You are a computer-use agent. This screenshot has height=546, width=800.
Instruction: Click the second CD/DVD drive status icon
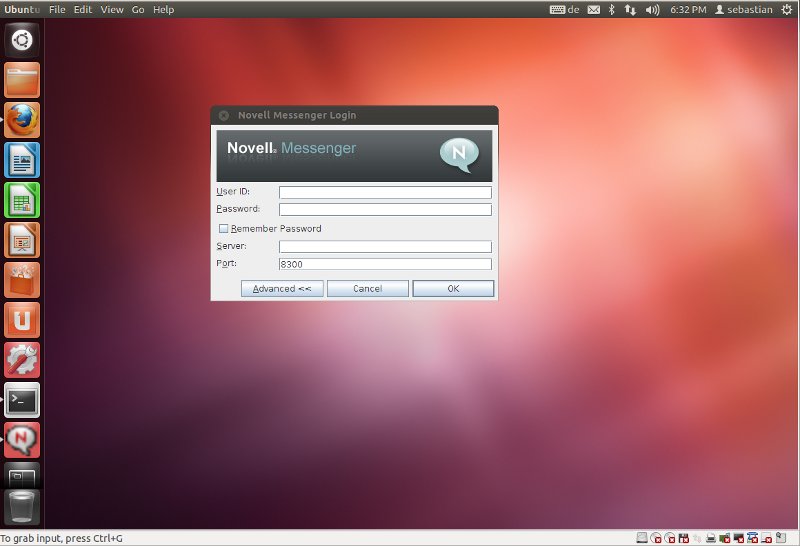[x=670, y=537]
